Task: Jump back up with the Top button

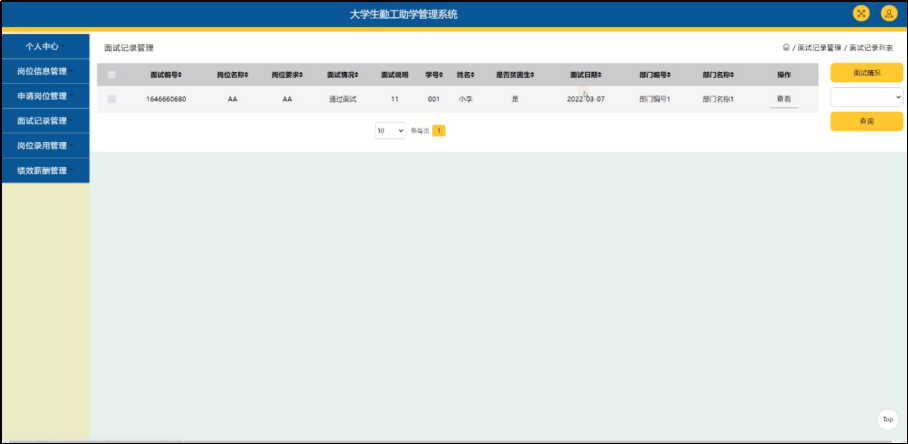Action: [x=888, y=419]
